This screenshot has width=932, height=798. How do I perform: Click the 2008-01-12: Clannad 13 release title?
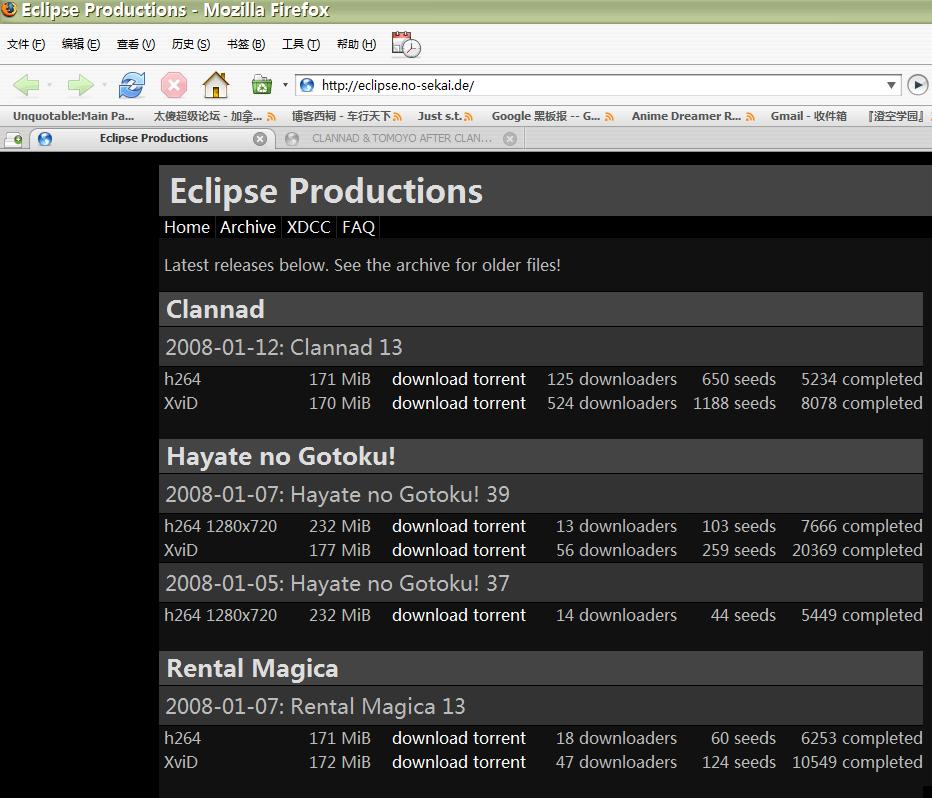(x=284, y=347)
